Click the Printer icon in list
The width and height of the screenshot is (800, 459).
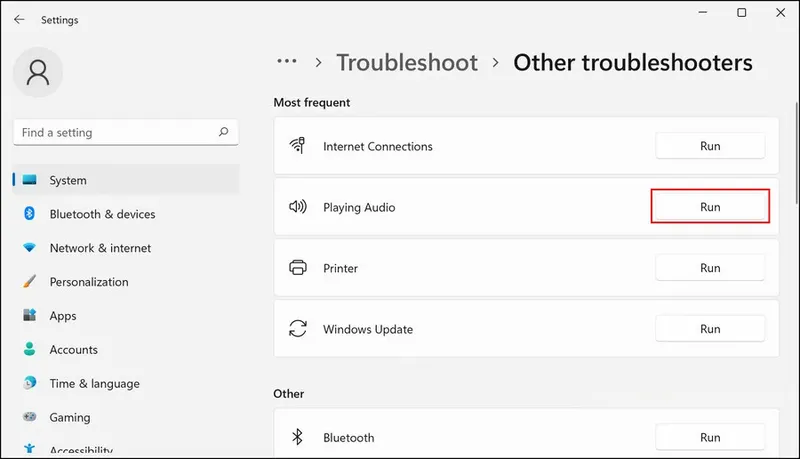pos(298,268)
